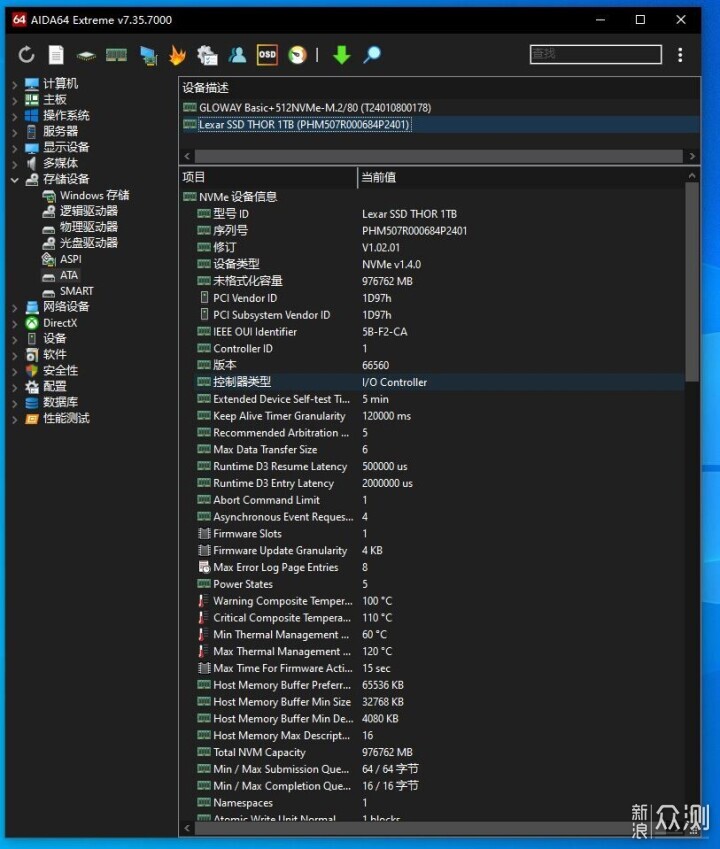720x849 pixels.
Task: Click the user account toolbar icon
Action: click(x=237, y=55)
